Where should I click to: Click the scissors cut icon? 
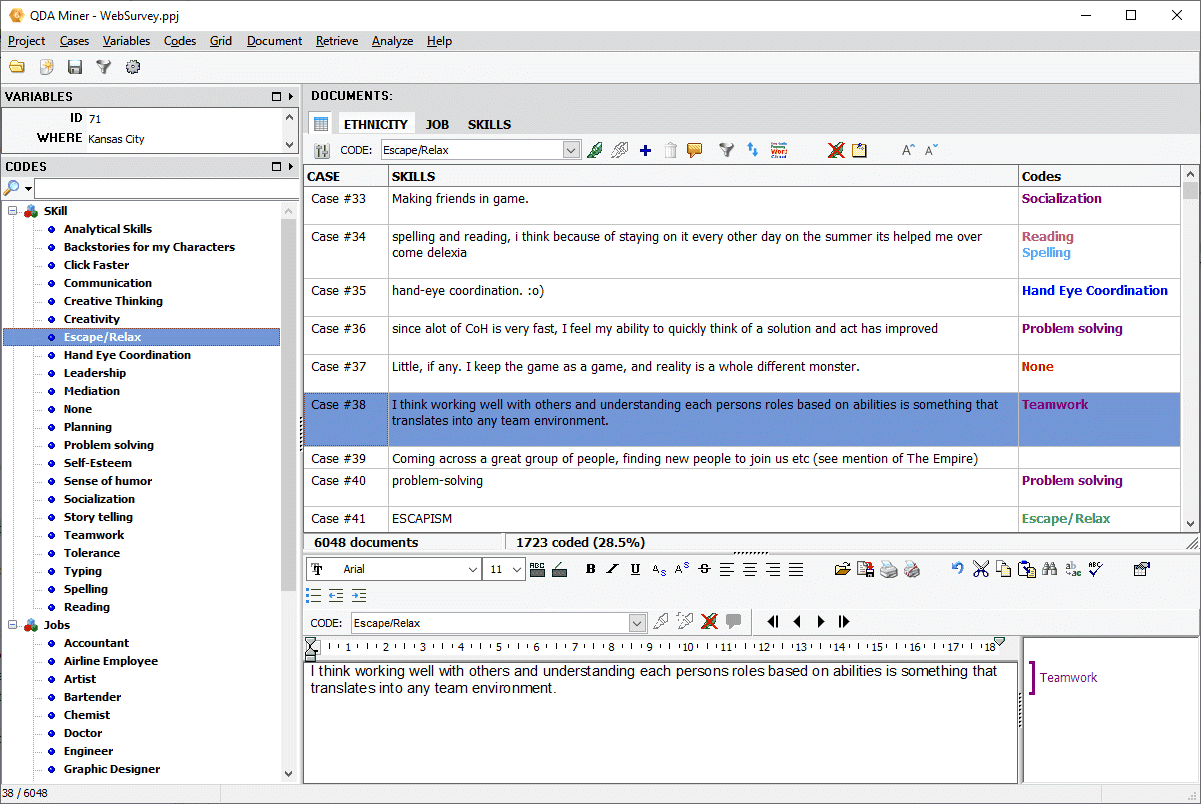coord(980,569)
